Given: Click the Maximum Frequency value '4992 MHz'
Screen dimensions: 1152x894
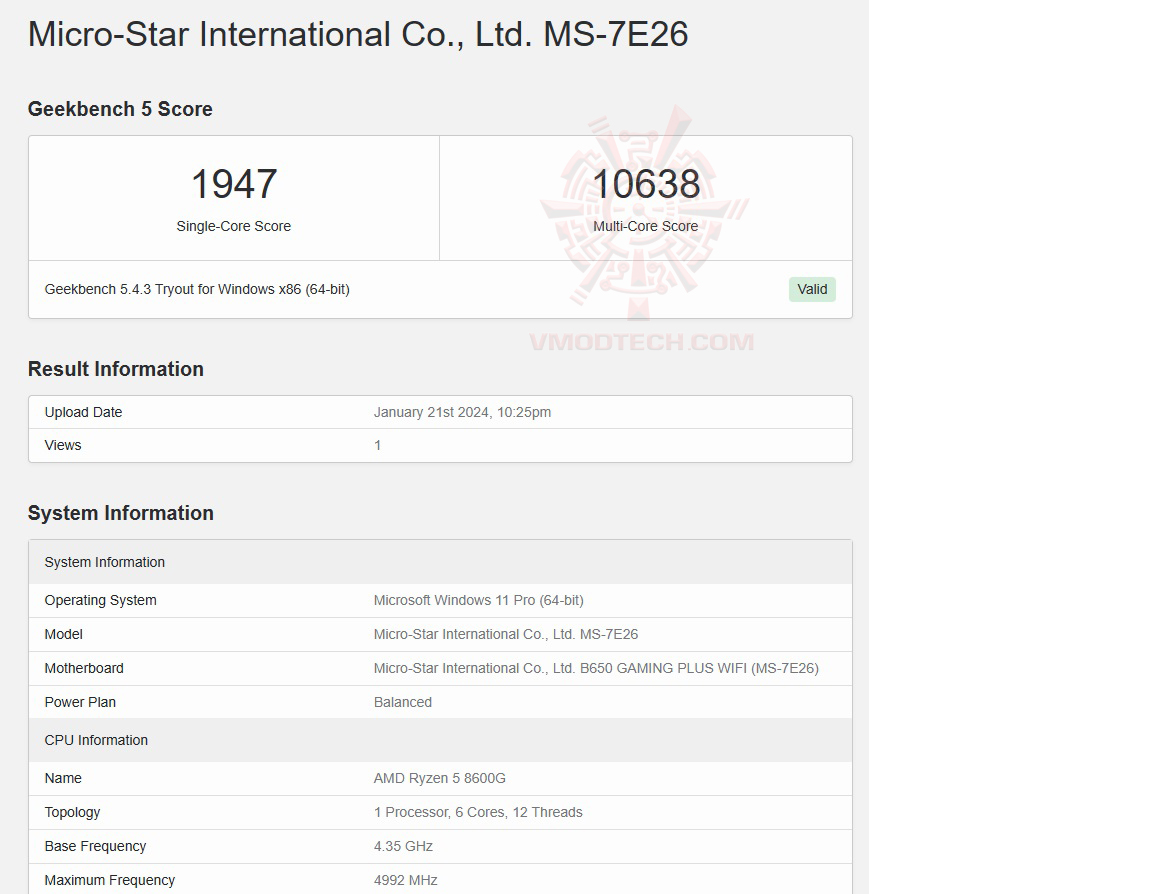Looking at the screenshot, I should click(x=405, y=880).
